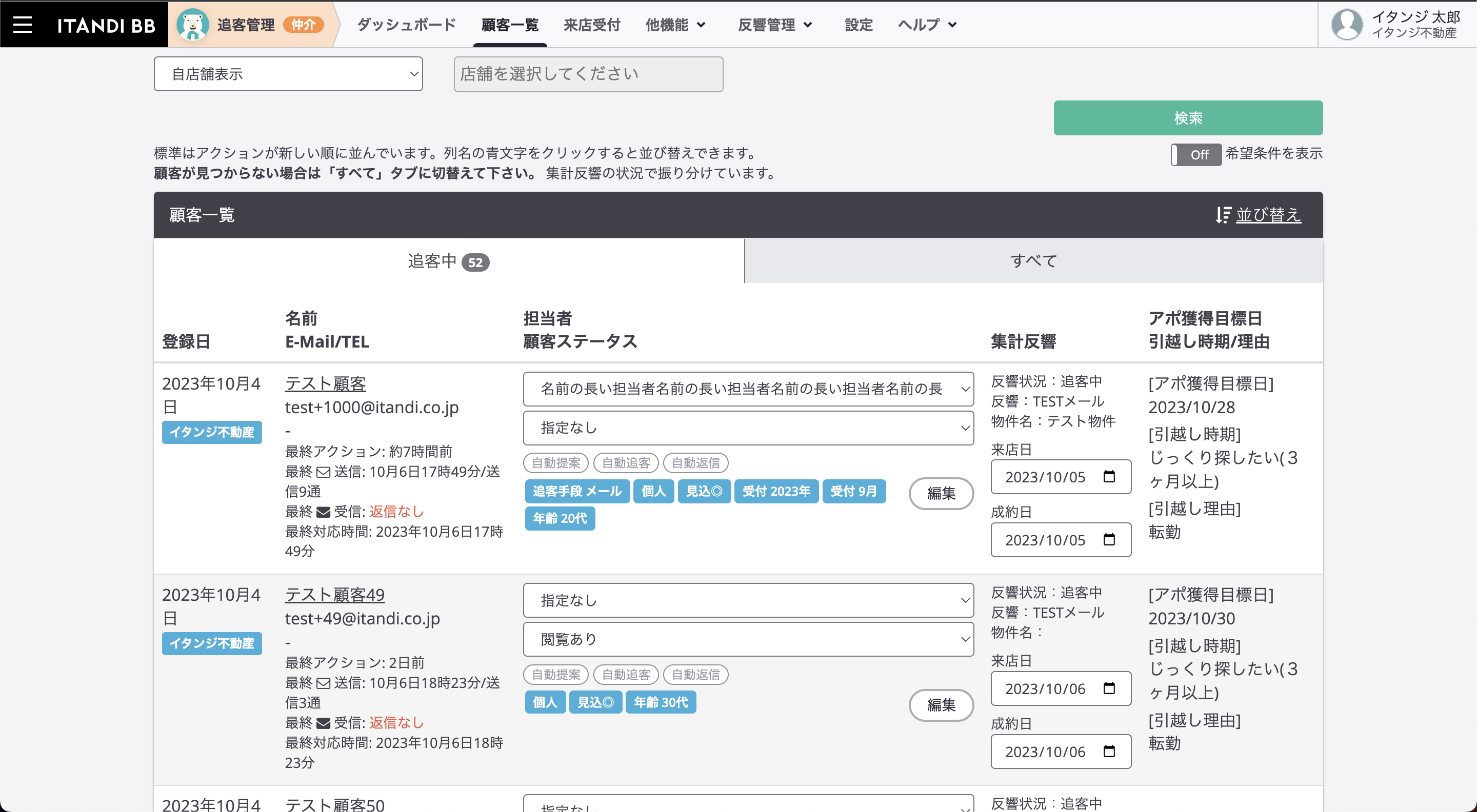Image resolution: width=1477 pixels, height=812 pixels.
Task: Click the 年齢 20代 tag
Action: click(x=560, y=518)
